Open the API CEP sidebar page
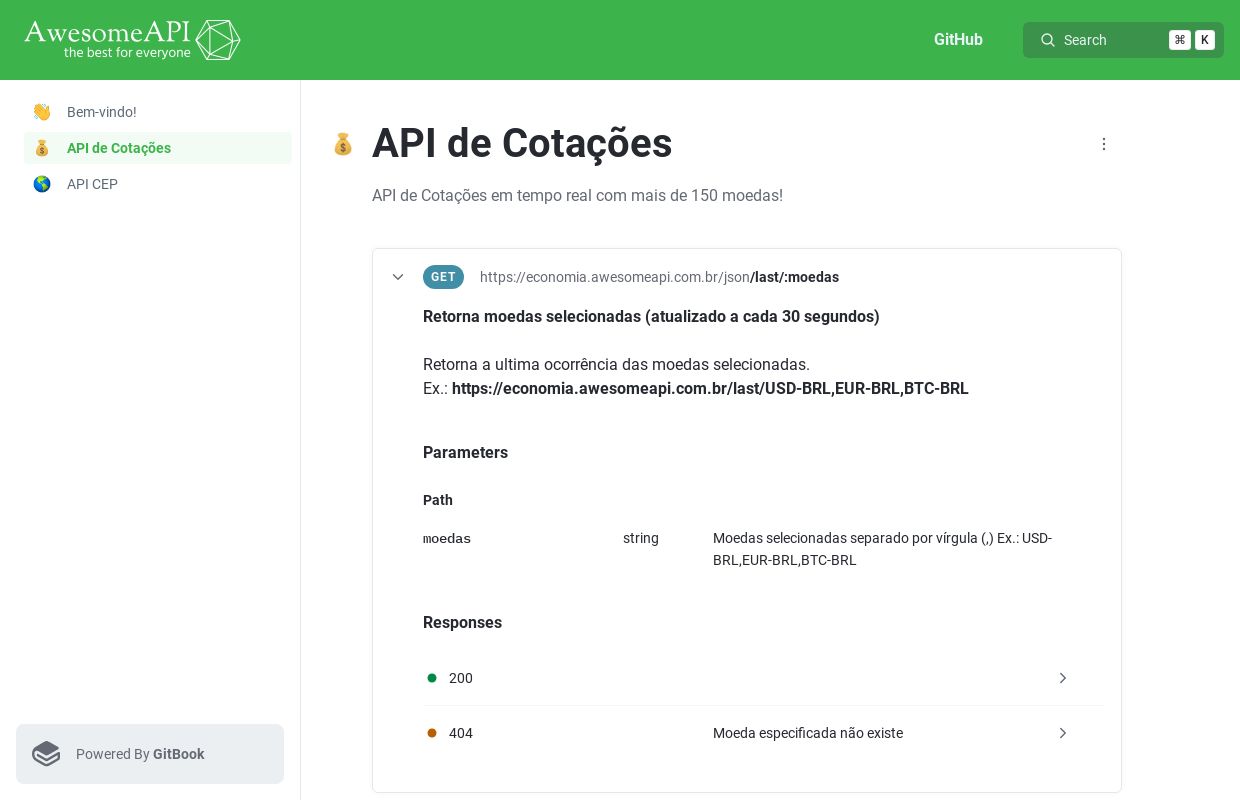1240x800 pixels. click(x=158, y=184)
